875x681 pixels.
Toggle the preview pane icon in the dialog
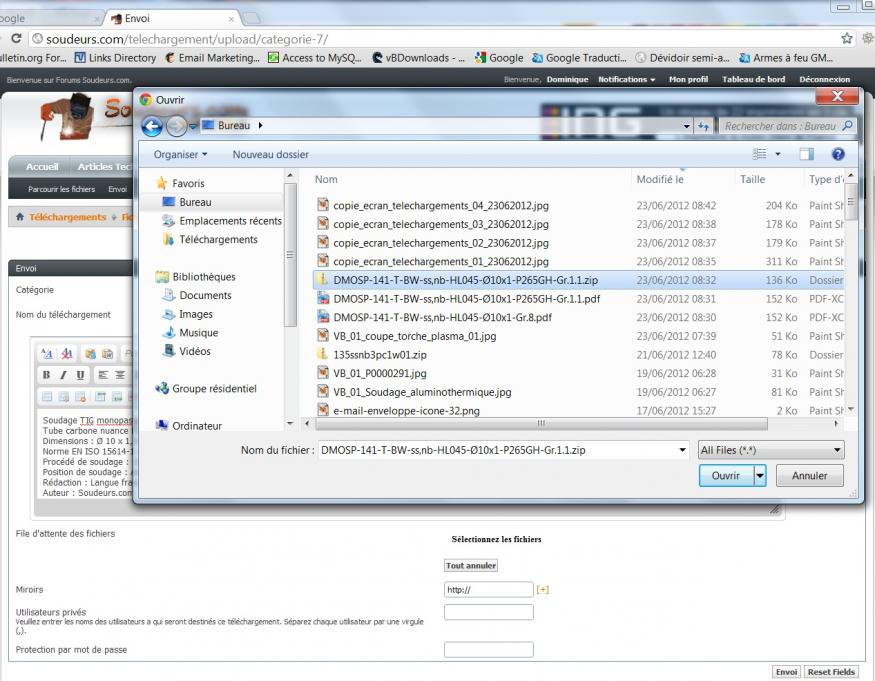coord(806,155)
